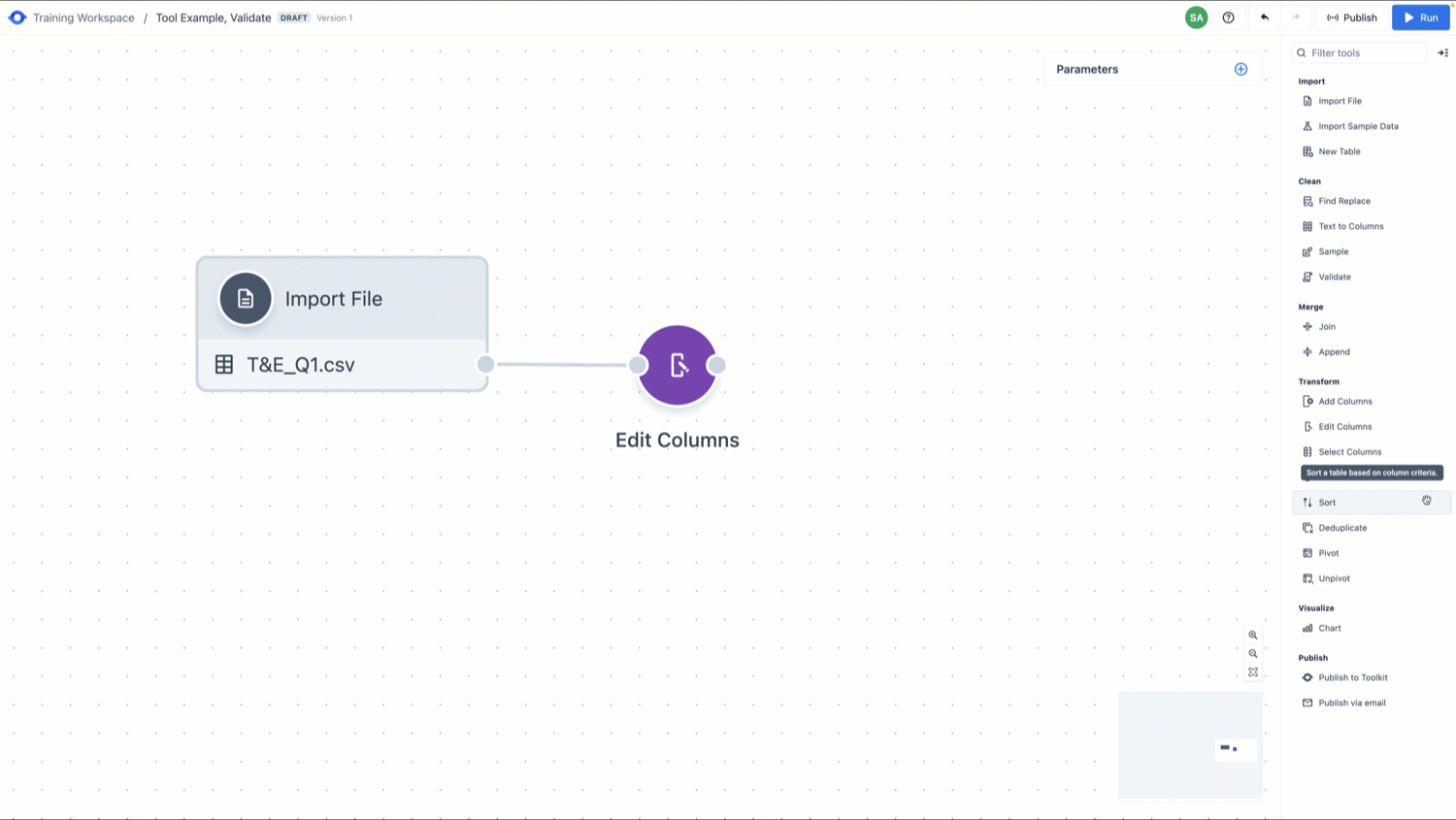The width and height of the screenshot is (1456, 820).
Task: Click the Run button
Action: [x=1420, y=17]
